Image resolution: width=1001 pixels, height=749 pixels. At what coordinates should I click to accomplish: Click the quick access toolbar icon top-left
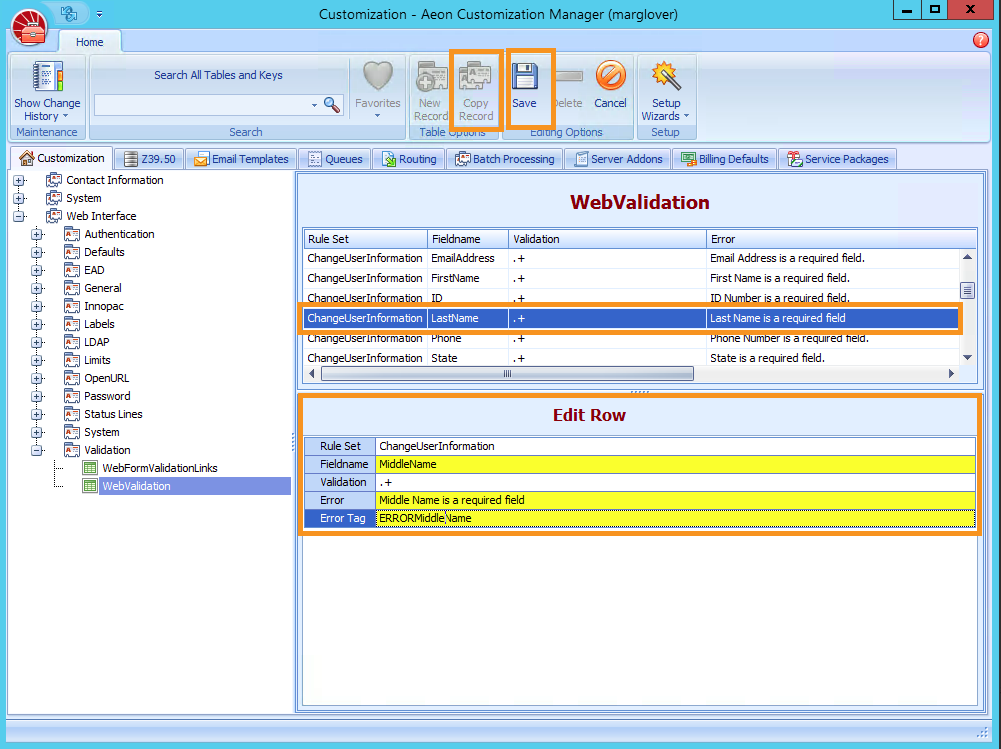(x=68, y=12)
